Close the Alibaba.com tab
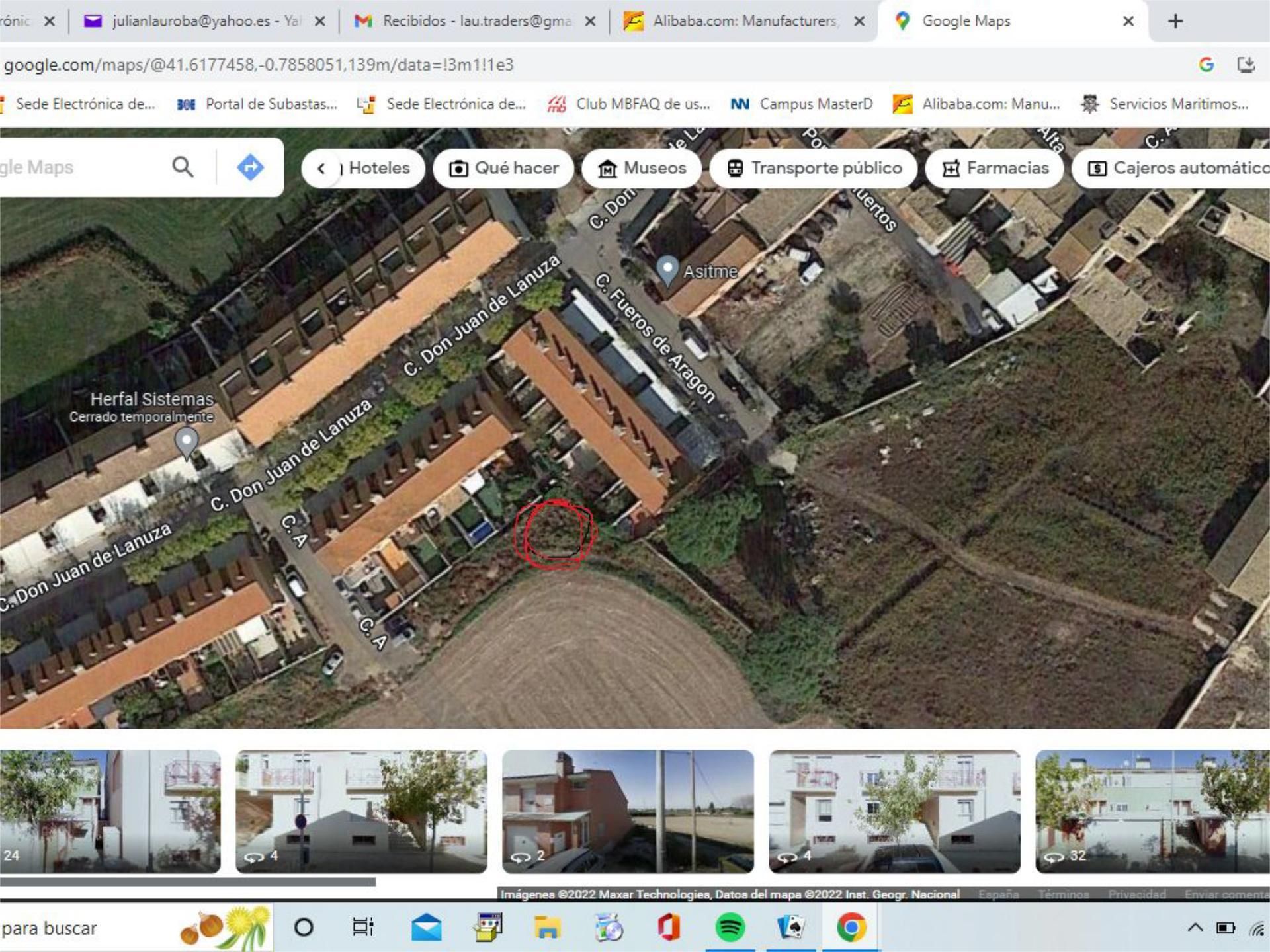The image size is (1270, 952). coord(859,21)
